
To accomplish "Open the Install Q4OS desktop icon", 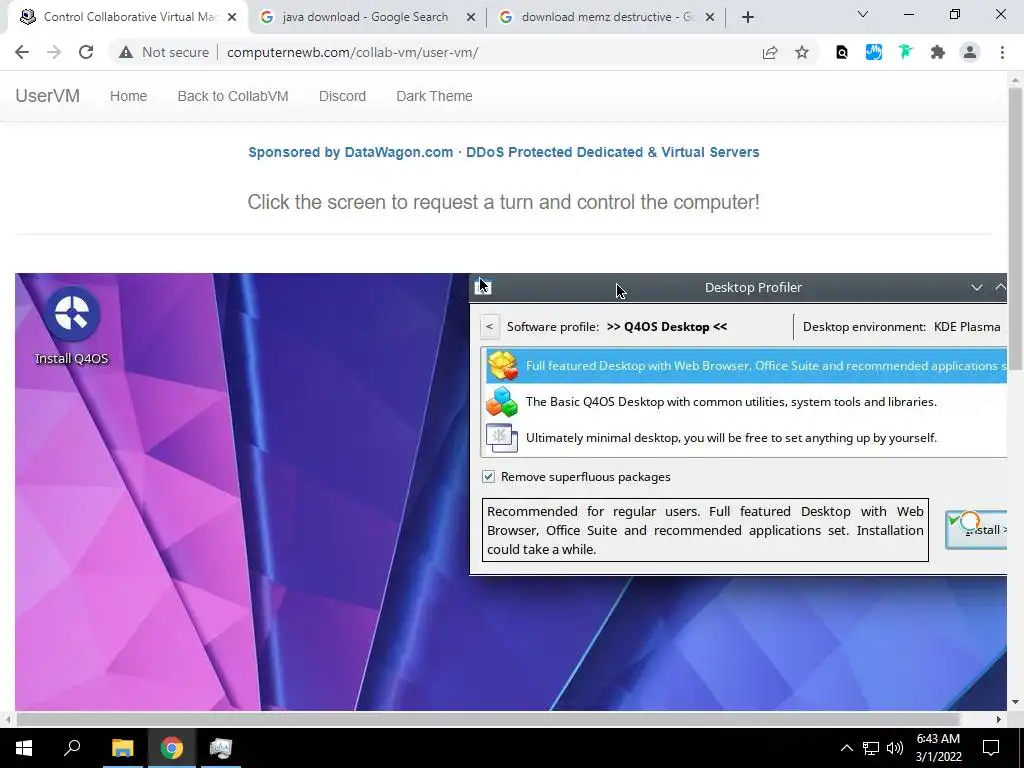I will tap(72, 327).
